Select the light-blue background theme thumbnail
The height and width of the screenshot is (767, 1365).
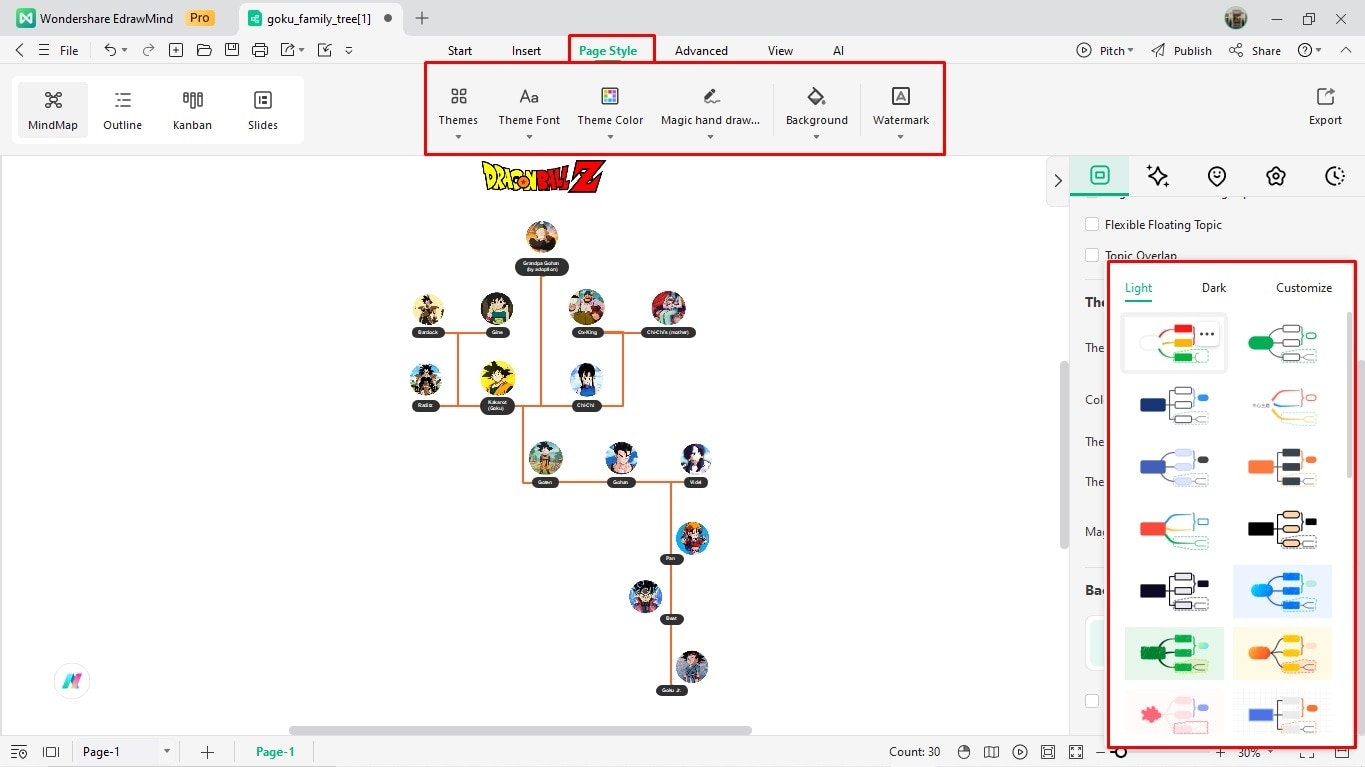coord(1282,590)
